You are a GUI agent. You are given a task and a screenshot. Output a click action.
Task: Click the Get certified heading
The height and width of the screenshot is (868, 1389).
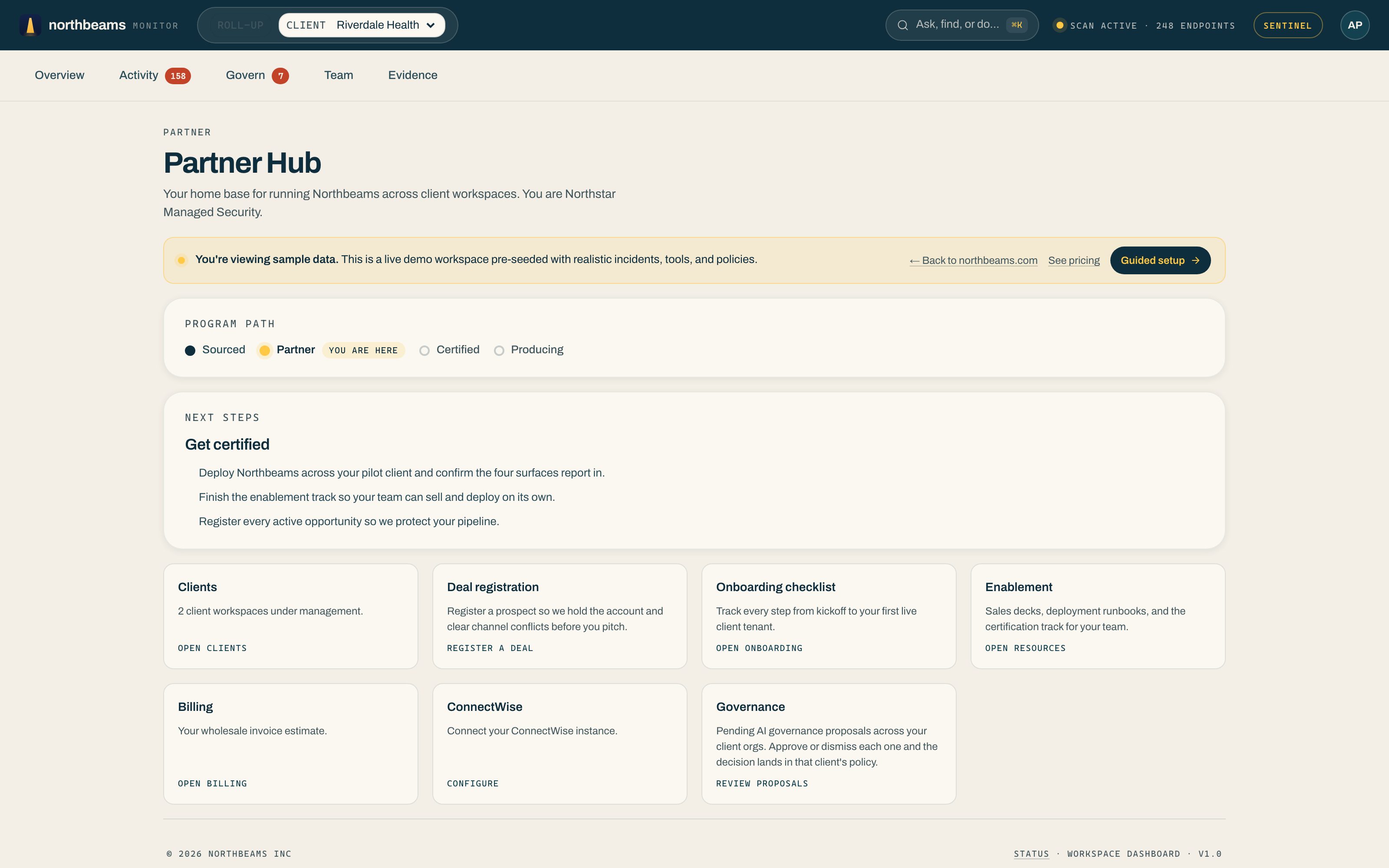227,444
